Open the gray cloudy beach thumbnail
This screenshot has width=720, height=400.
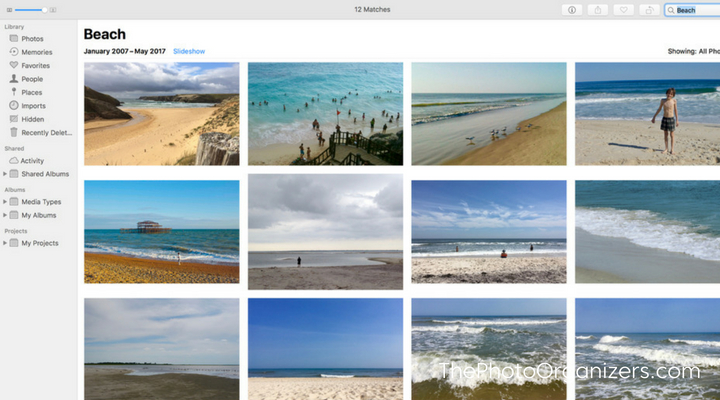pos(326,232)
